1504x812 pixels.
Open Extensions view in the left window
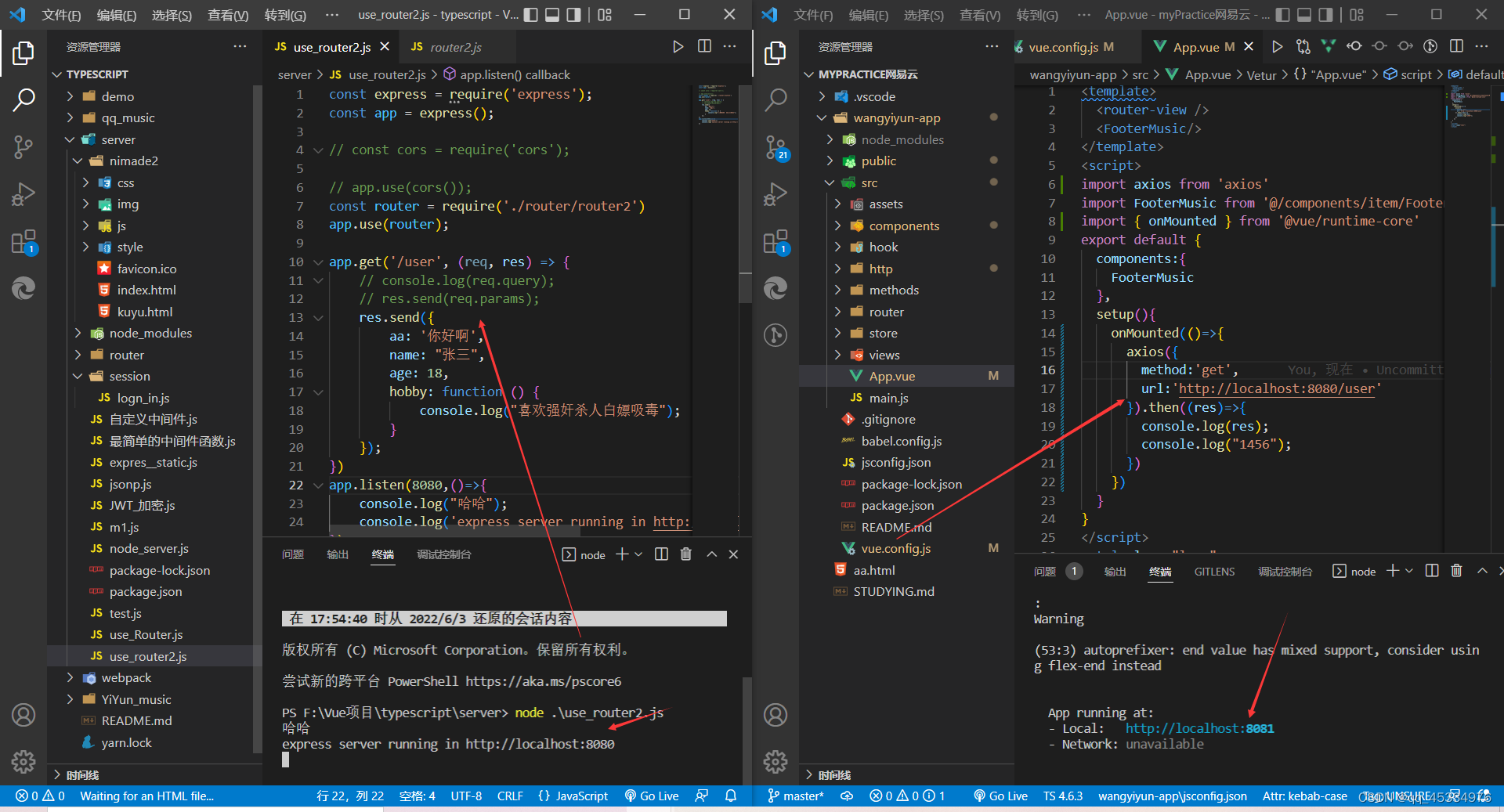pyautogui.click(x=23, y=242)
